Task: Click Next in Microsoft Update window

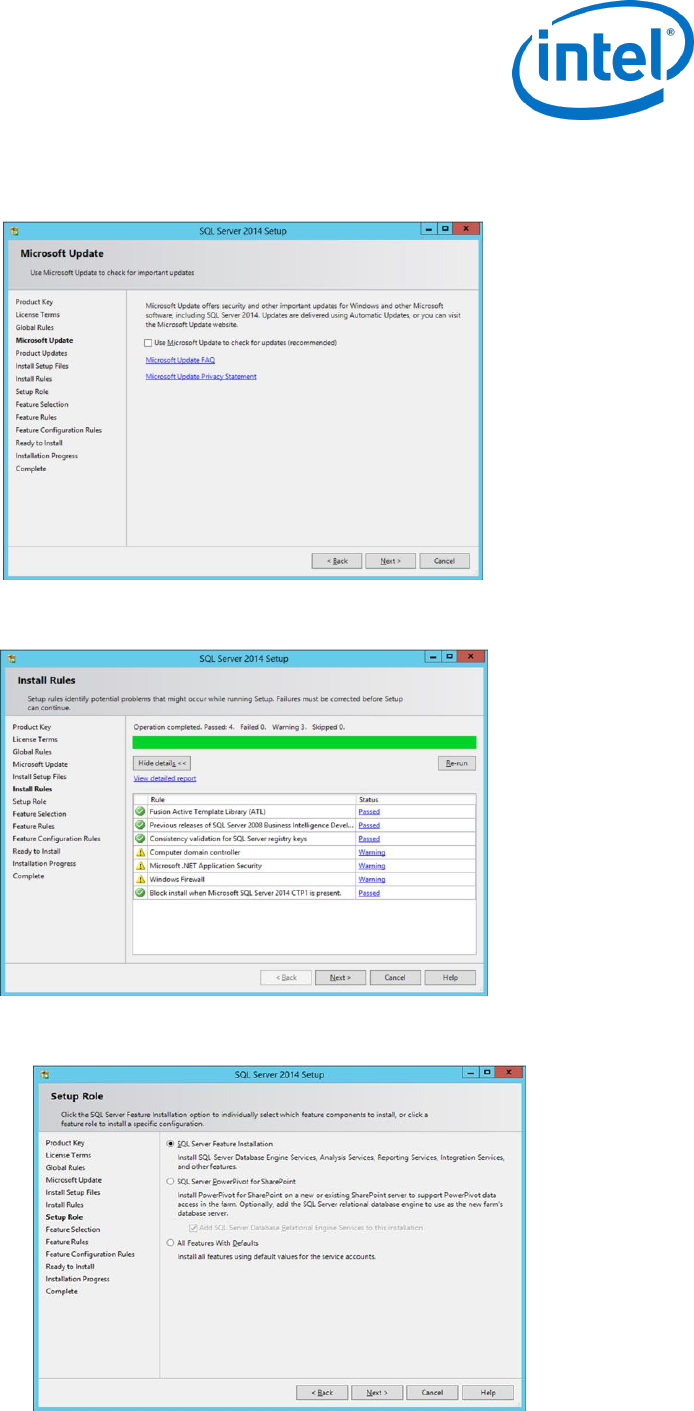Action: coord(391,561)
